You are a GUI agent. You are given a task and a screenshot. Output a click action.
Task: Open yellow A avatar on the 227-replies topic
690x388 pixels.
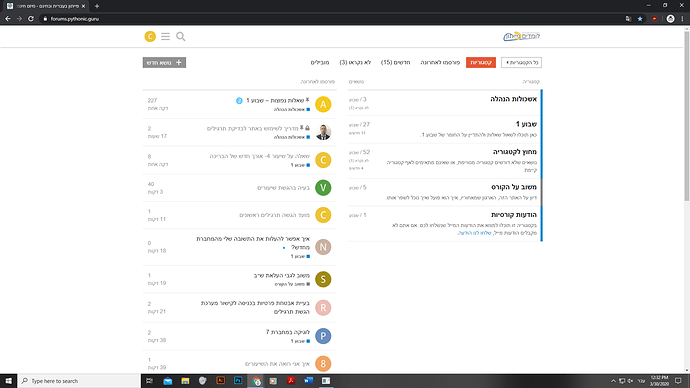coord(323,105)
